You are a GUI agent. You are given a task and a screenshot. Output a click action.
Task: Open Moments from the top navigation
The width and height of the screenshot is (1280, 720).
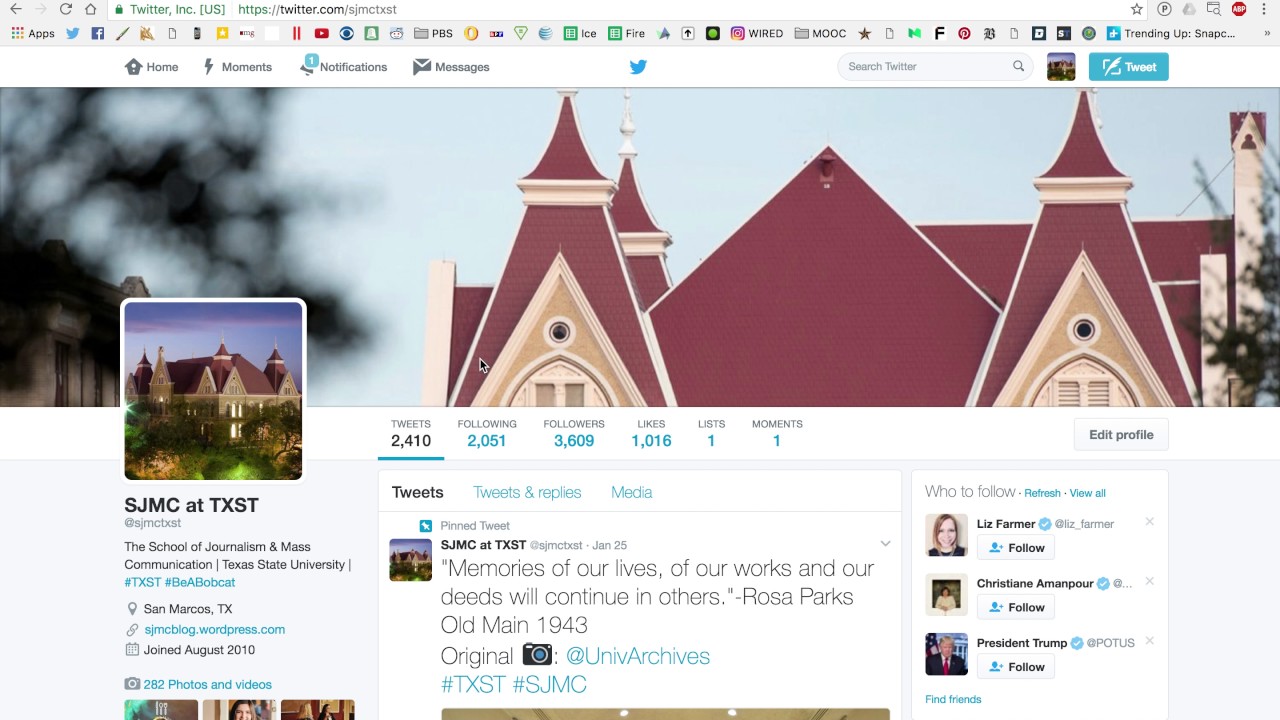(237, 67)
